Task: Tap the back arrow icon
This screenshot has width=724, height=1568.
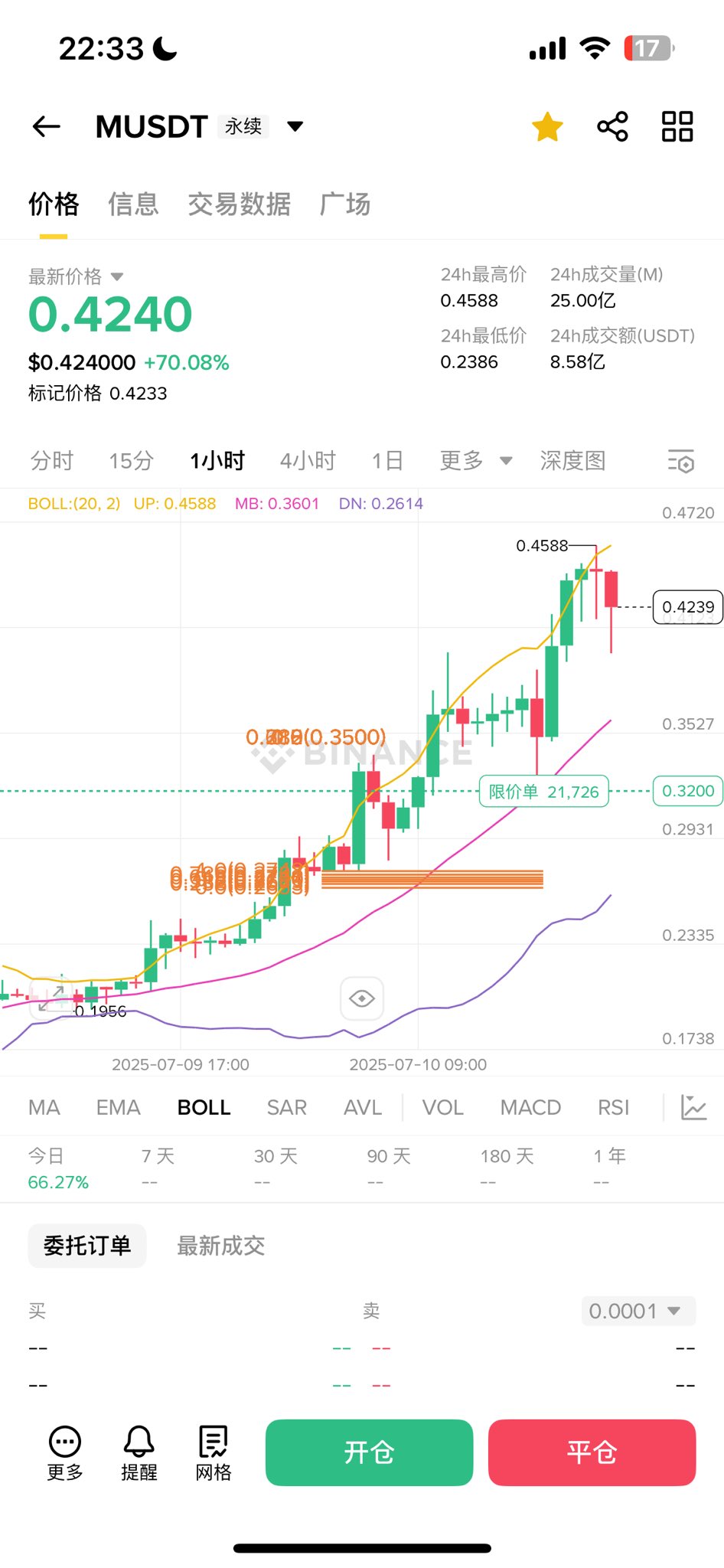Action: [x=47, y=126]
